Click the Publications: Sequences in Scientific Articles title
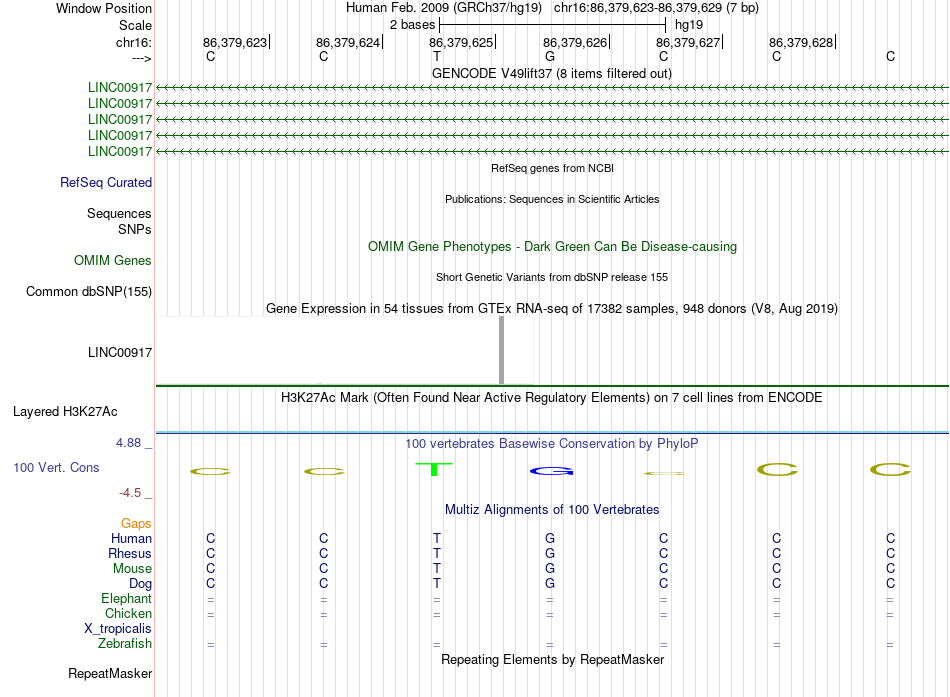This screenshot has width=950, height=697. [552, 199]
